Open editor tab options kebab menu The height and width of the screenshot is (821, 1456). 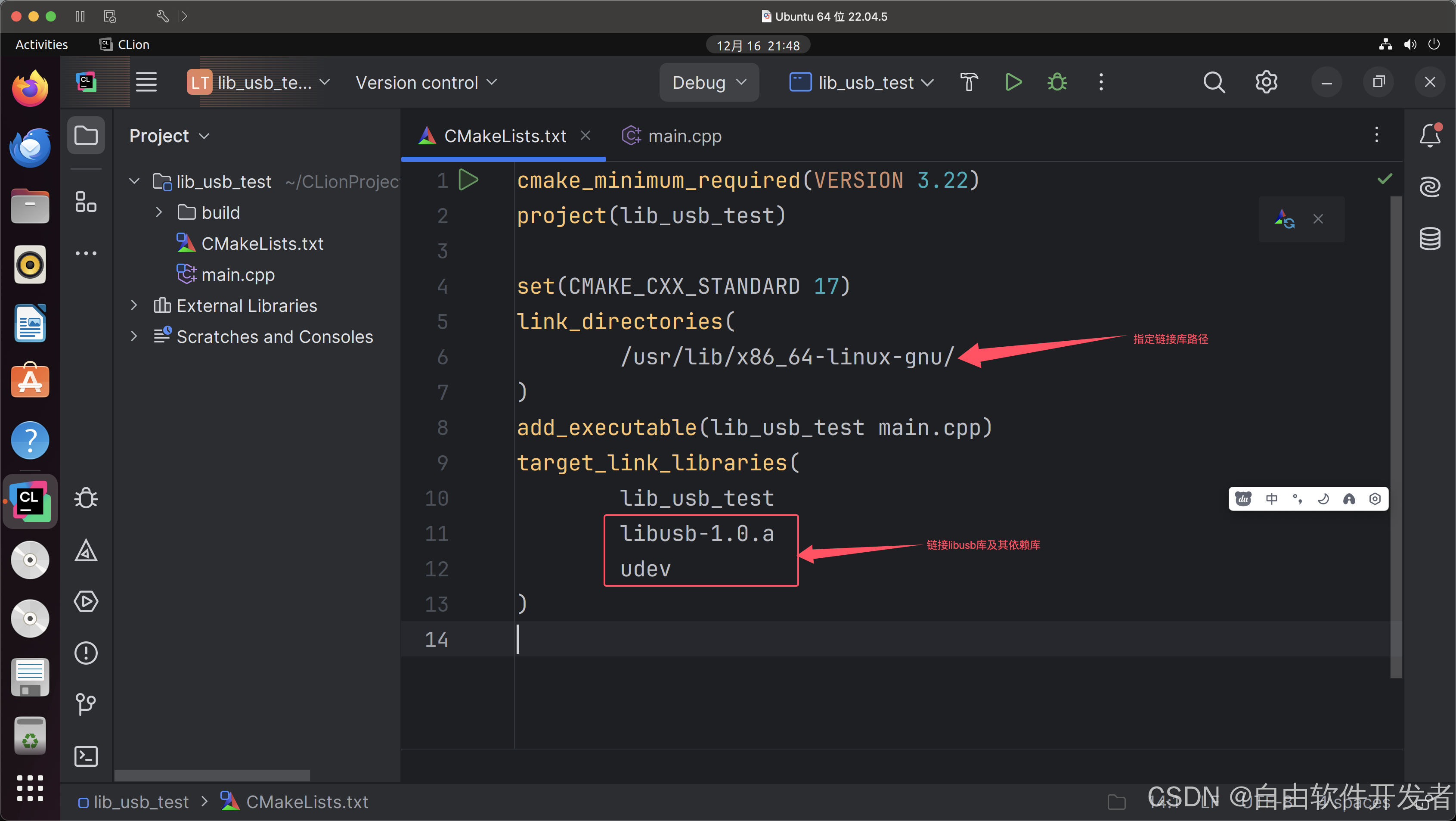(1377, 134)
